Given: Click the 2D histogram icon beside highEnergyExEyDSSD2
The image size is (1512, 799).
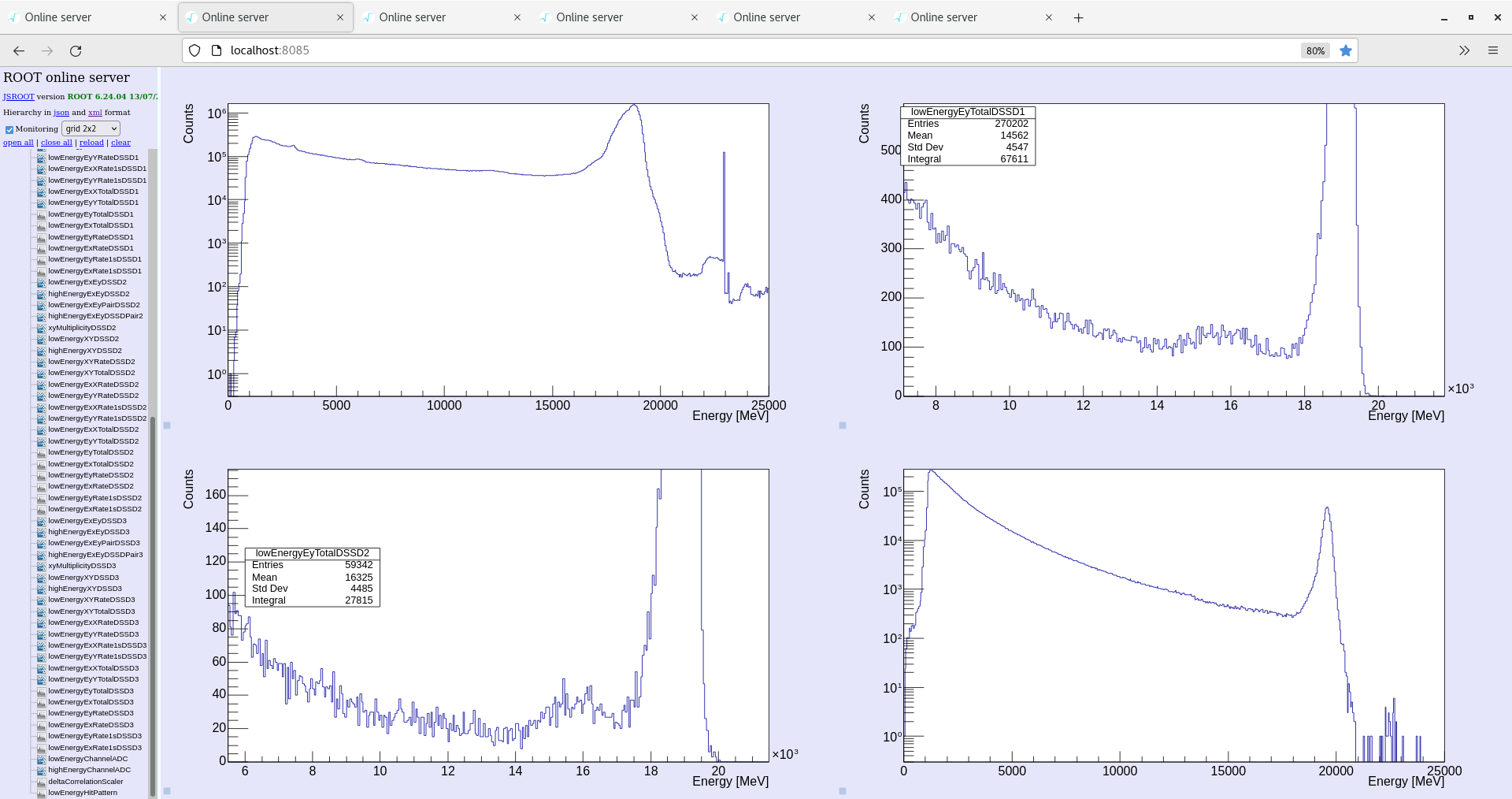Looking at the screenshot, I should click(42, 294).
